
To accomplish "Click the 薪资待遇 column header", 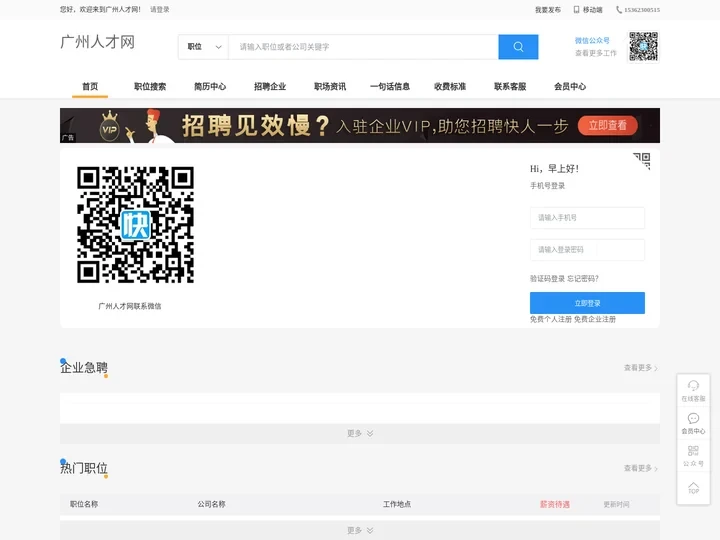I will pyautogui.click(x=555, y=504).
